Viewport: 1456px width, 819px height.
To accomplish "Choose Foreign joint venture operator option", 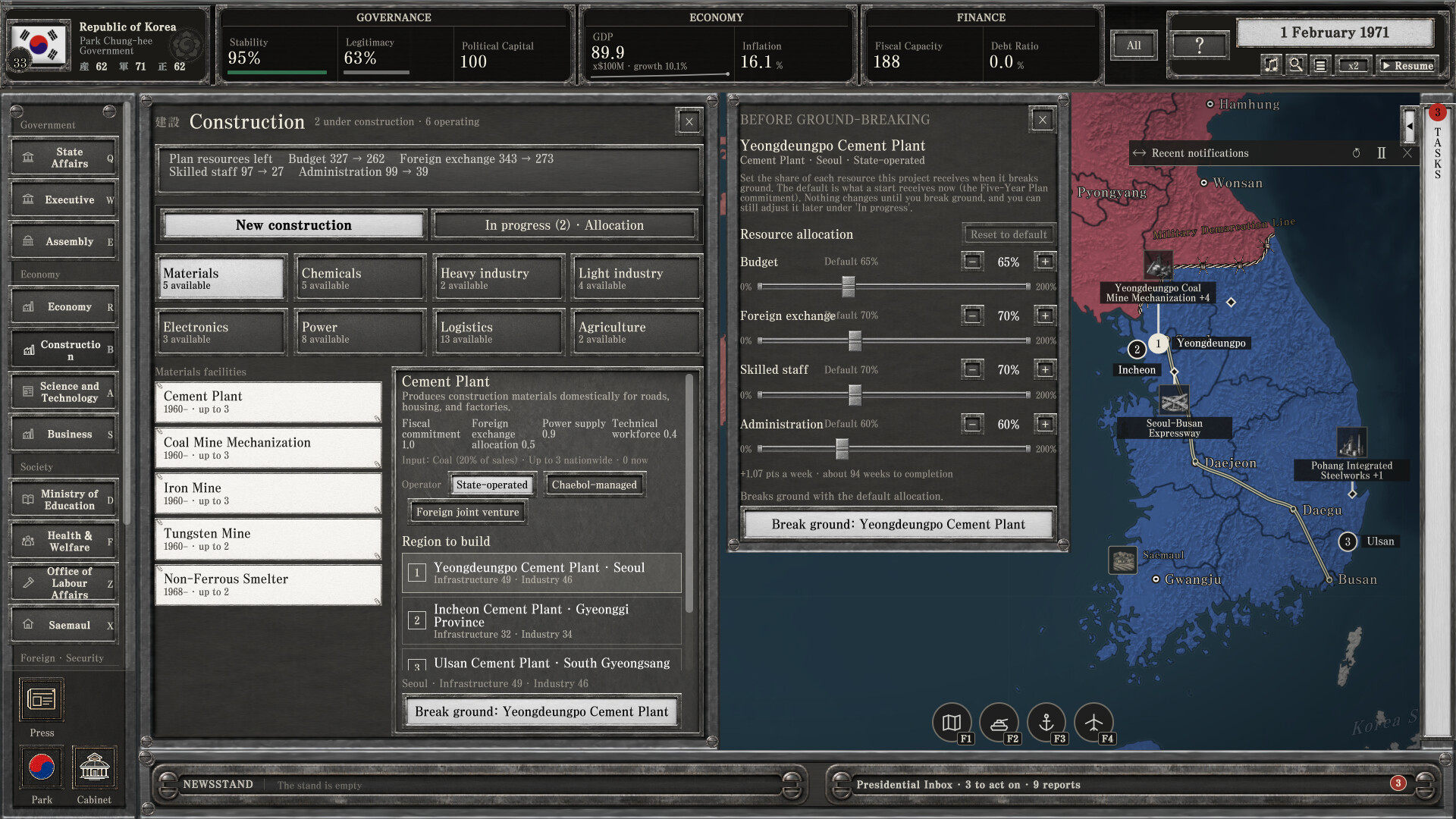I will pos(467,512).
